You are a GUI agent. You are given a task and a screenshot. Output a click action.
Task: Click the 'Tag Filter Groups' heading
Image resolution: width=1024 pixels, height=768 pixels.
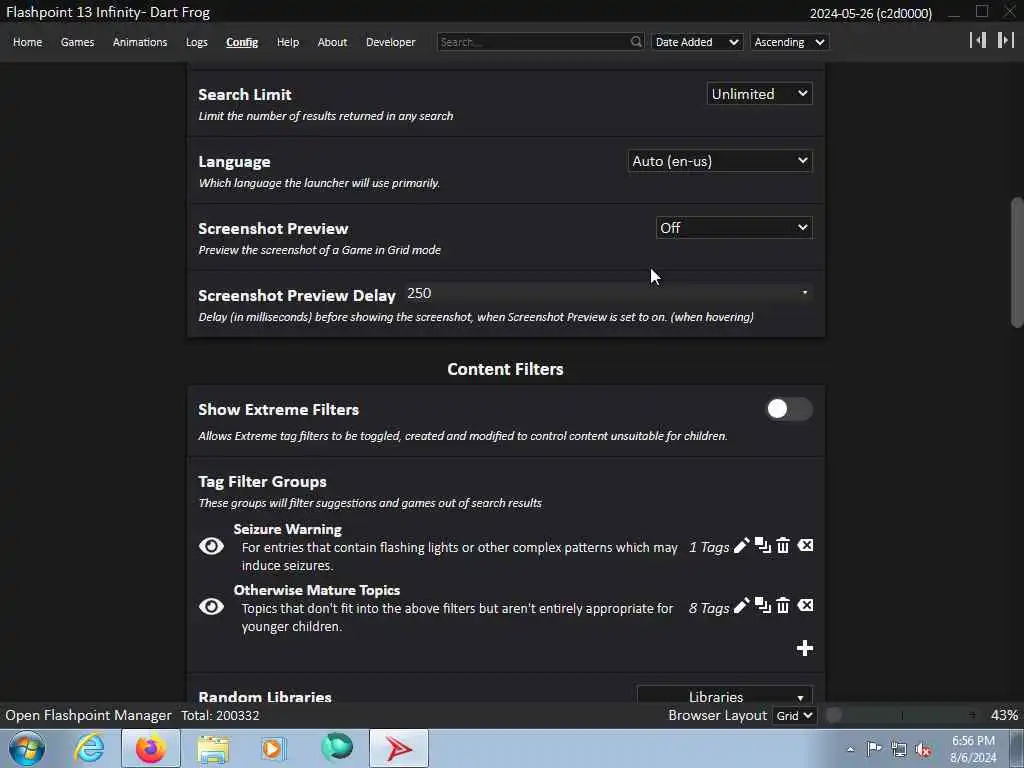tap(263, 481)
